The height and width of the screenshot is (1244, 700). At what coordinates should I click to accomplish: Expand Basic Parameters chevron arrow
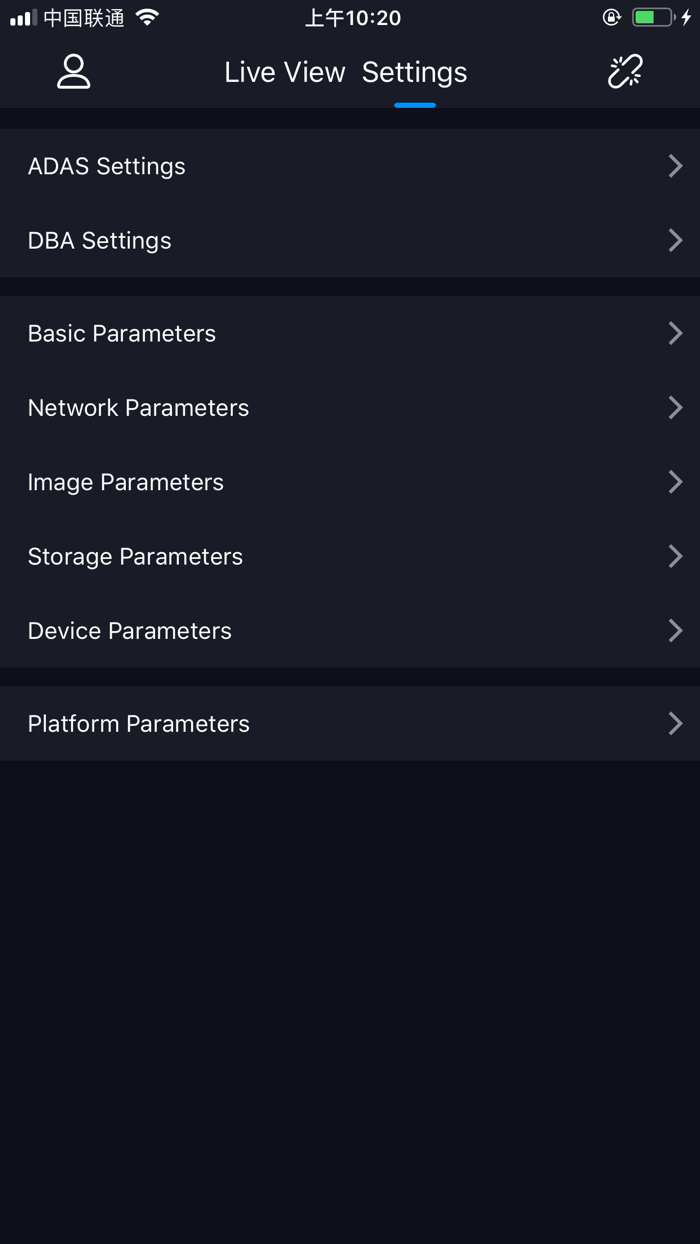coord(676,333)
